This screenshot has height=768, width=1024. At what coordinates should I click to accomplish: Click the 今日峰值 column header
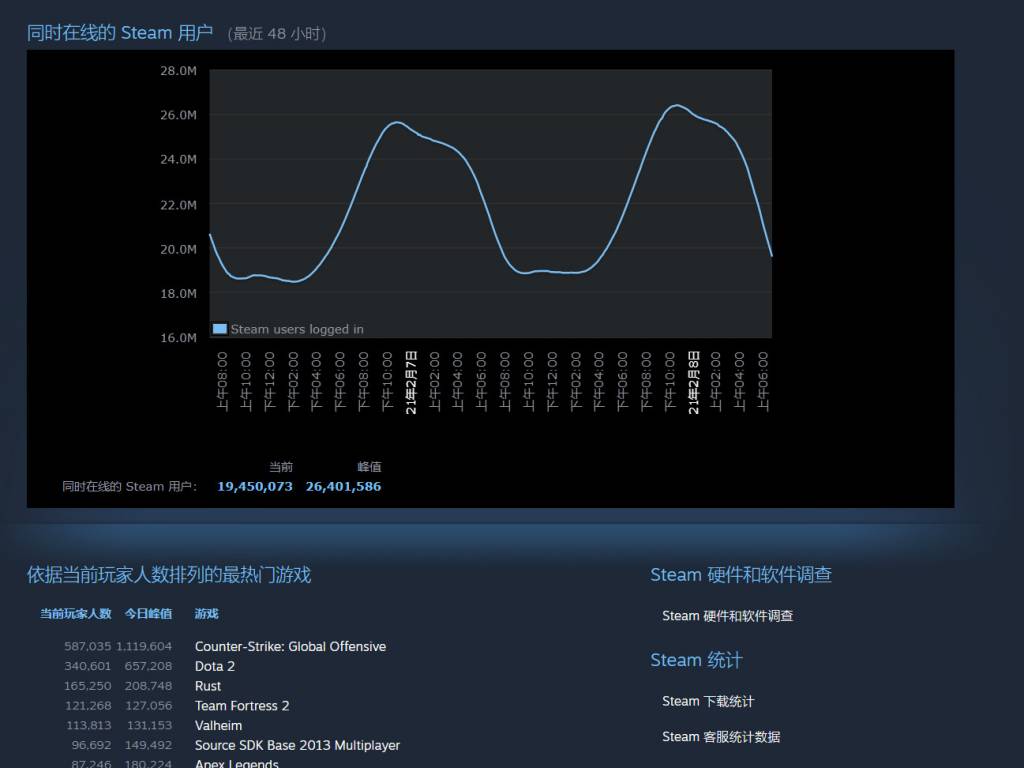coord(148,614)
